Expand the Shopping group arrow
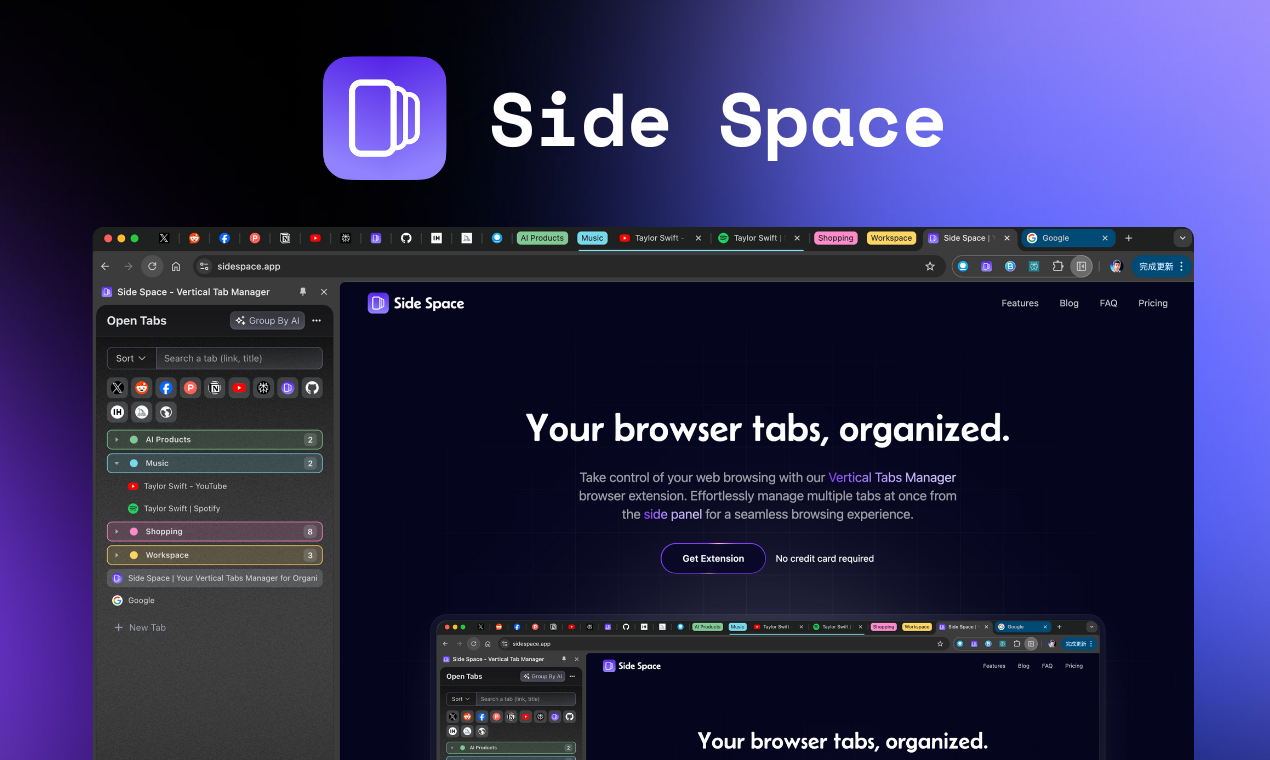The height and width of the screenshot is (760, 1270). (x=117, y=532)
